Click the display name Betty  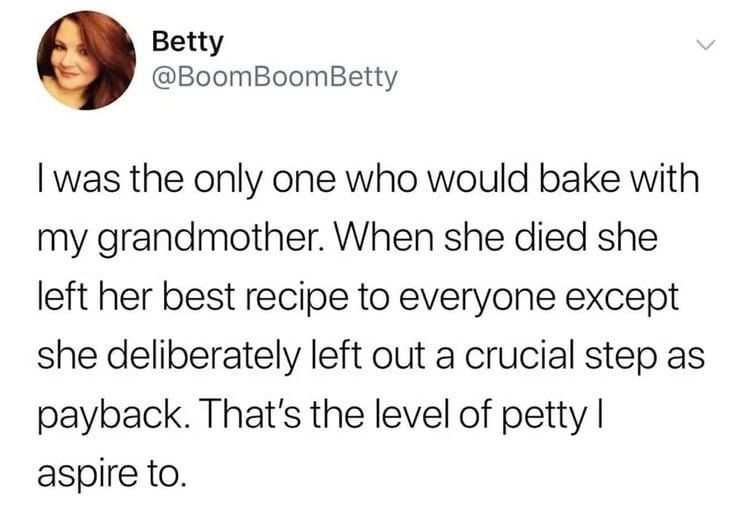coord(188,42)
